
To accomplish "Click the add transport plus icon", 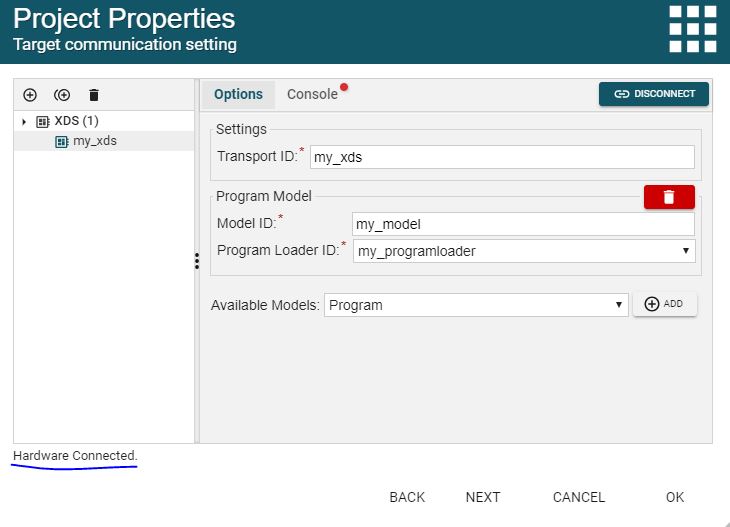I will (x=30, y=95).
